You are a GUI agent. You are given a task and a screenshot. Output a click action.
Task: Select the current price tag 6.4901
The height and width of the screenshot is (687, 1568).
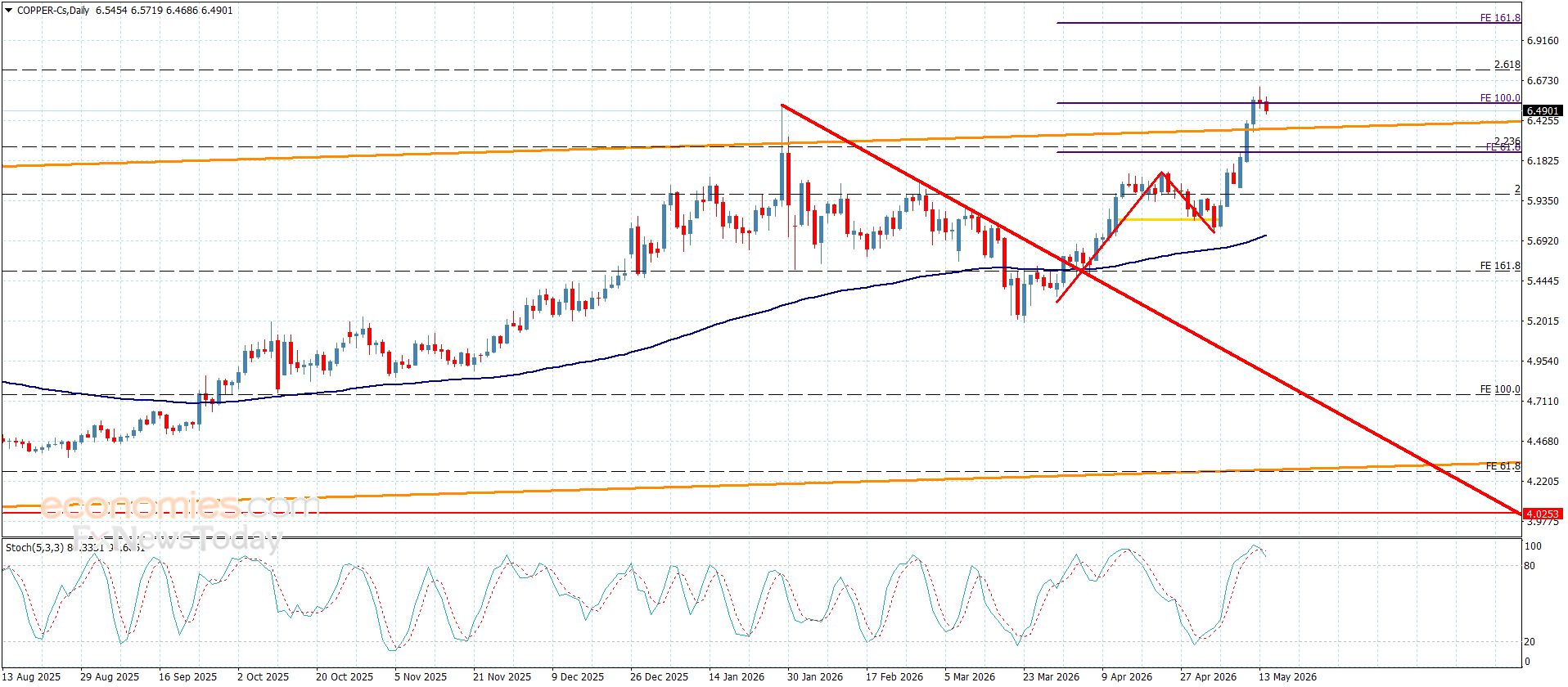point(1543,110)
